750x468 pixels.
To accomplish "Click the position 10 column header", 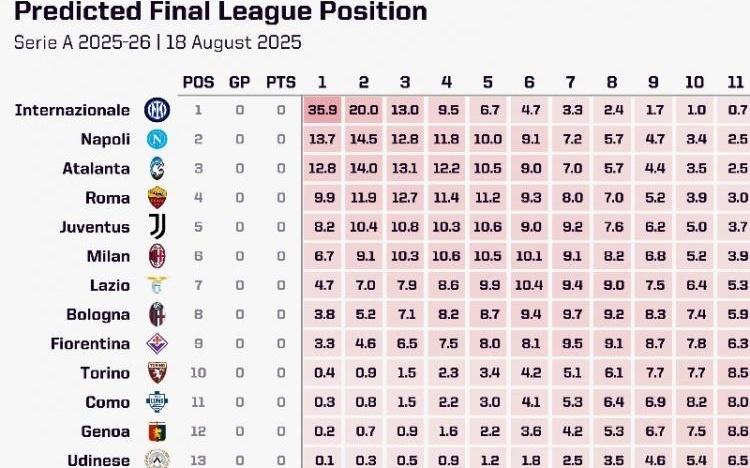I will coord(695,82).
